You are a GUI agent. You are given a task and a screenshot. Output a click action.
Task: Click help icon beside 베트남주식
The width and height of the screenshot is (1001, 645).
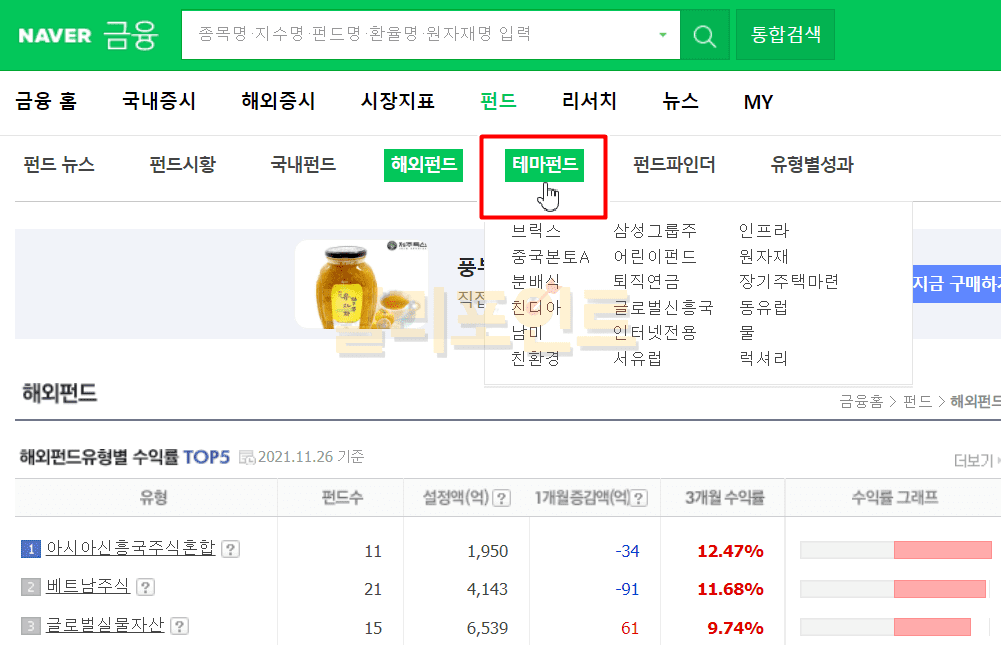[x=145, y=587]
